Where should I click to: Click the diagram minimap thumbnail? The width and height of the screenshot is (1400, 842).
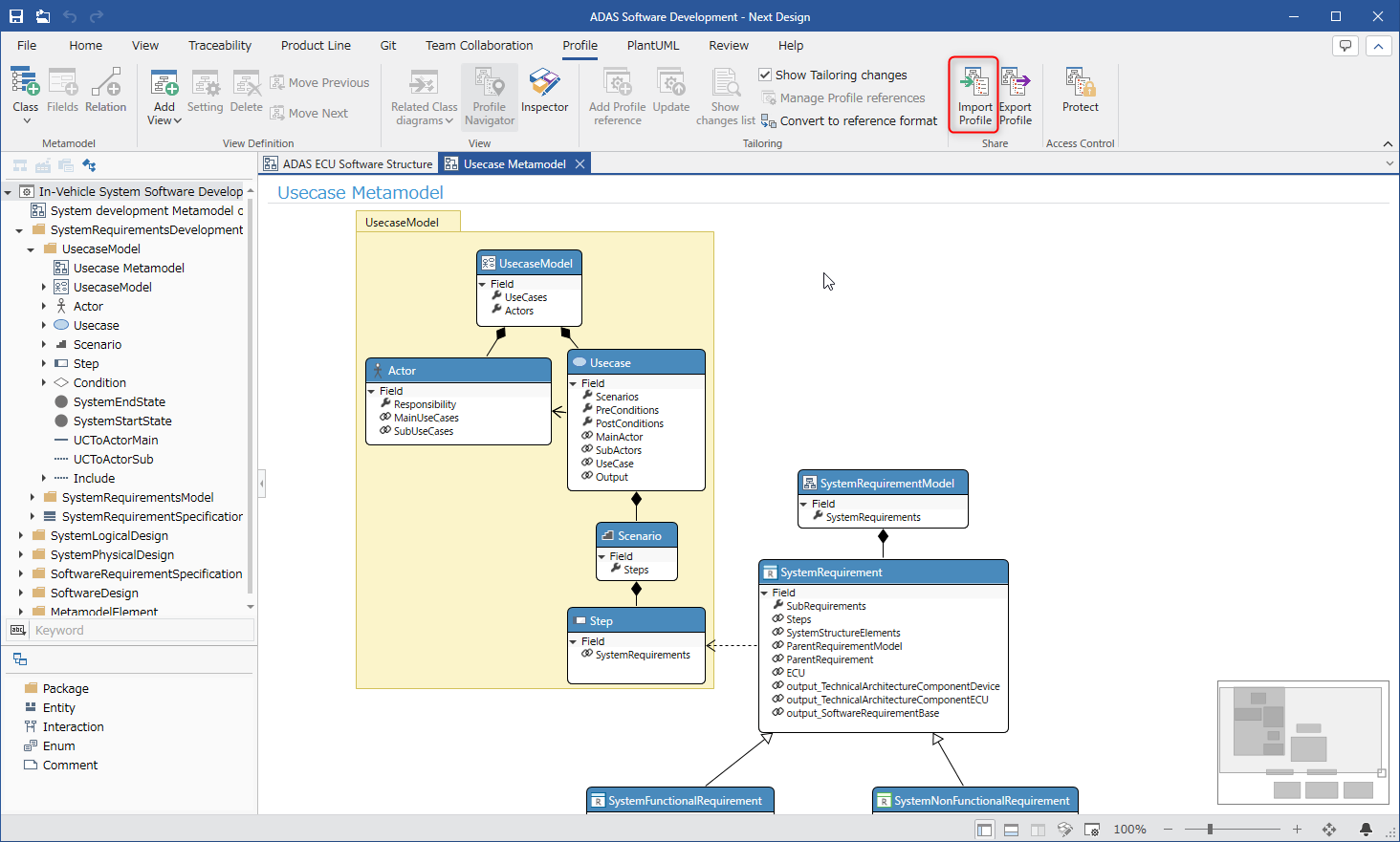pyautogui.click(x=1302, y=743)
